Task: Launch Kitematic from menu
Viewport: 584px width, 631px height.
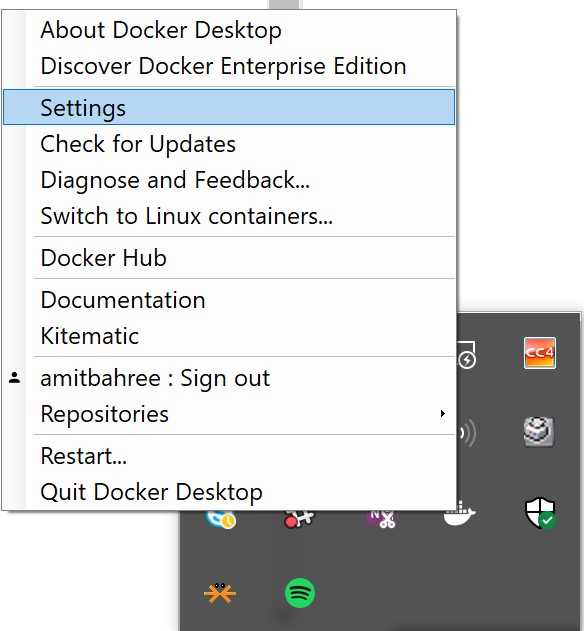Action: pyautogui.click(x=229, y=336)
